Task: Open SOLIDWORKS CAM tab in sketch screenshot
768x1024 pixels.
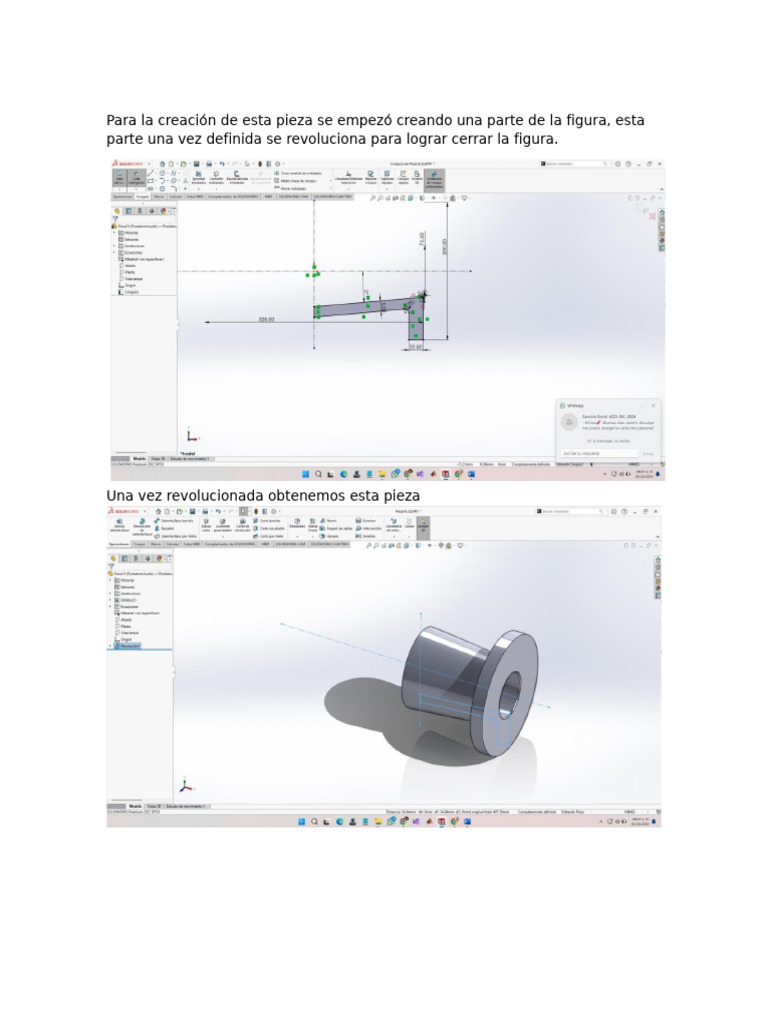Action: 296,196
